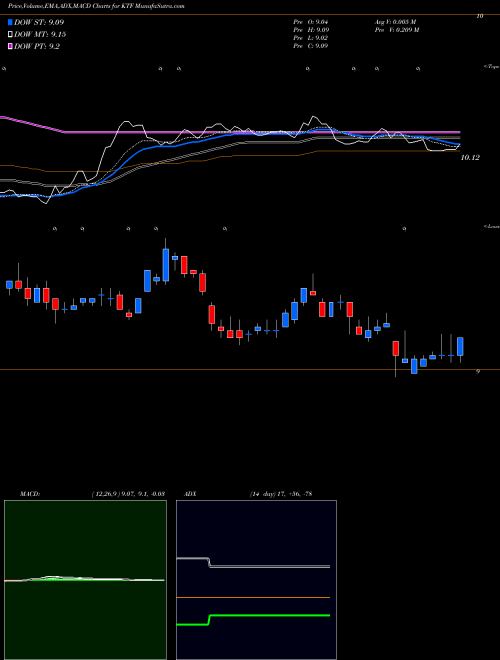
Task: Click the 'Avg V: 0.005 M' value
Action: (395, 22)
